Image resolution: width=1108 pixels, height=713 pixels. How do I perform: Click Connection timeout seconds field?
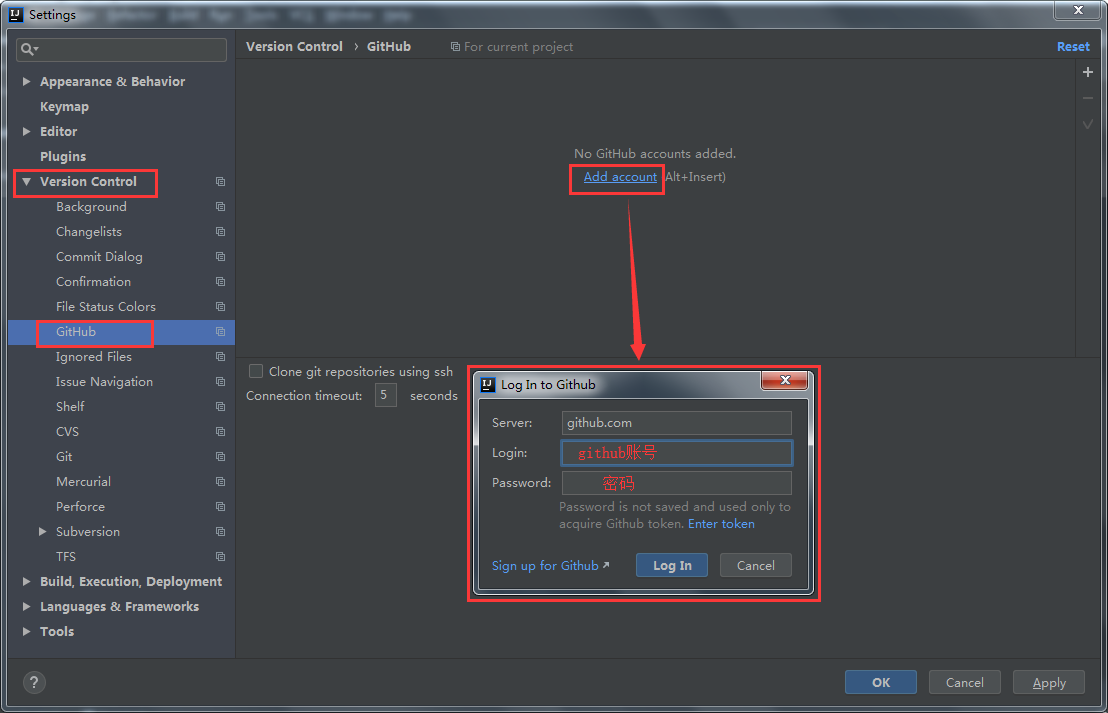click(x=385, y=395)
